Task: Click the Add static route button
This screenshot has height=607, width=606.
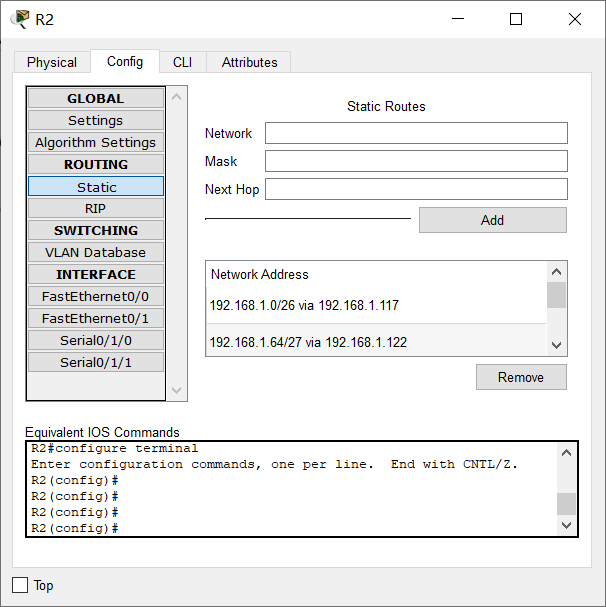Action: point(493,220)
